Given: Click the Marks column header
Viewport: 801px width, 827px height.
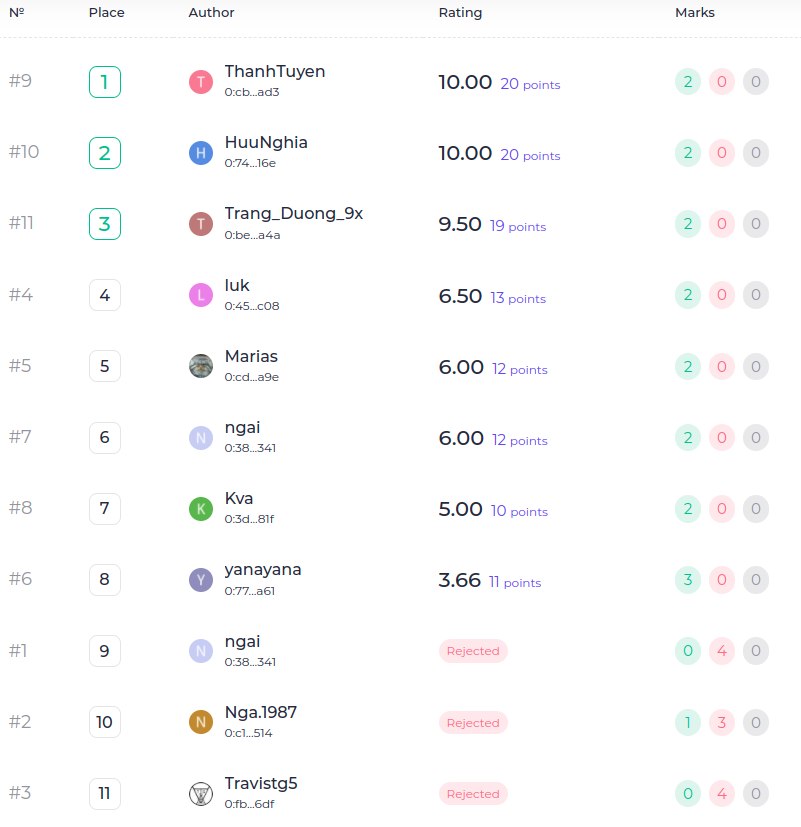Looking at the screenshot, I should coord(695,13).
